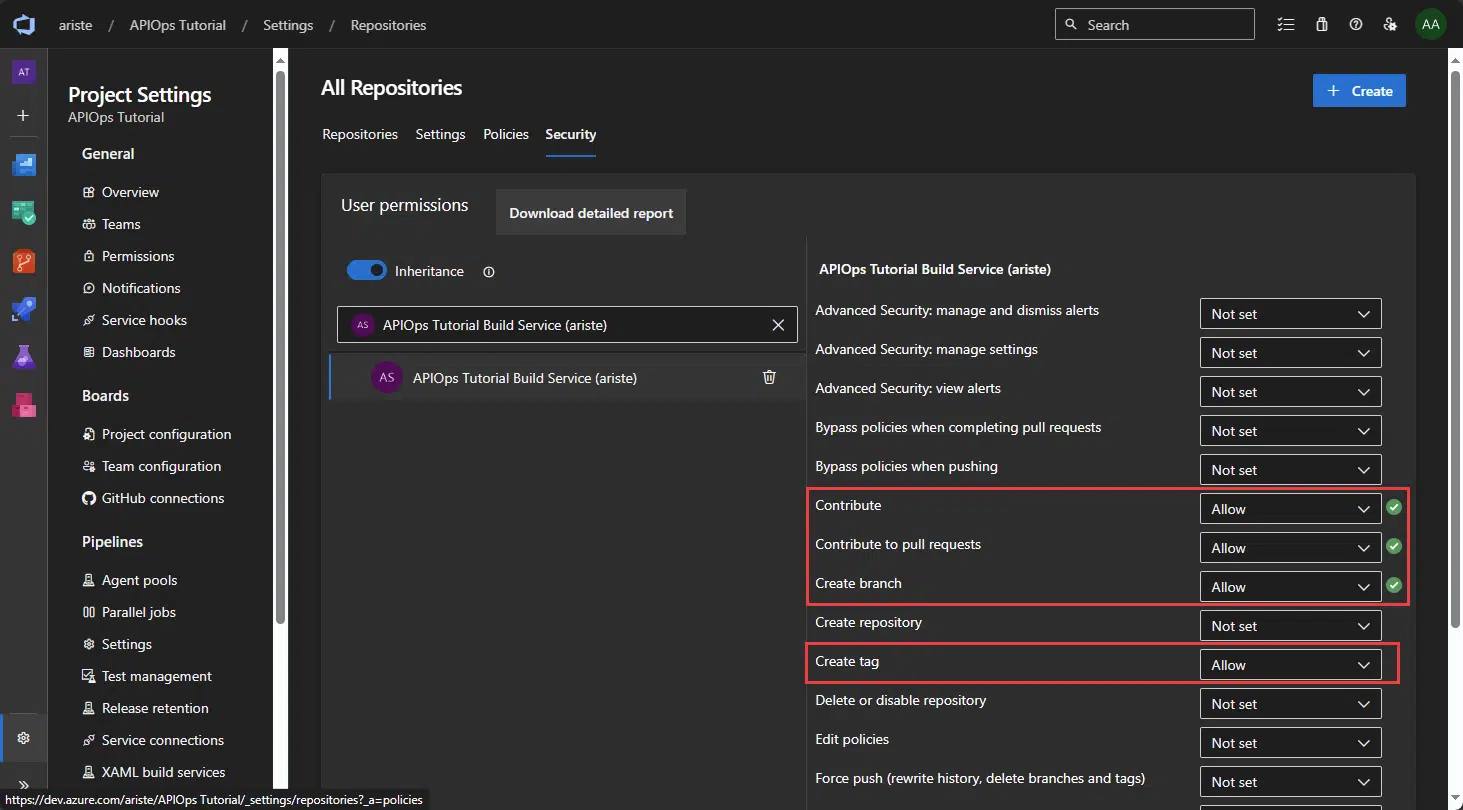Open Azure Repos branch icon in sidebar

pos(23,261)
